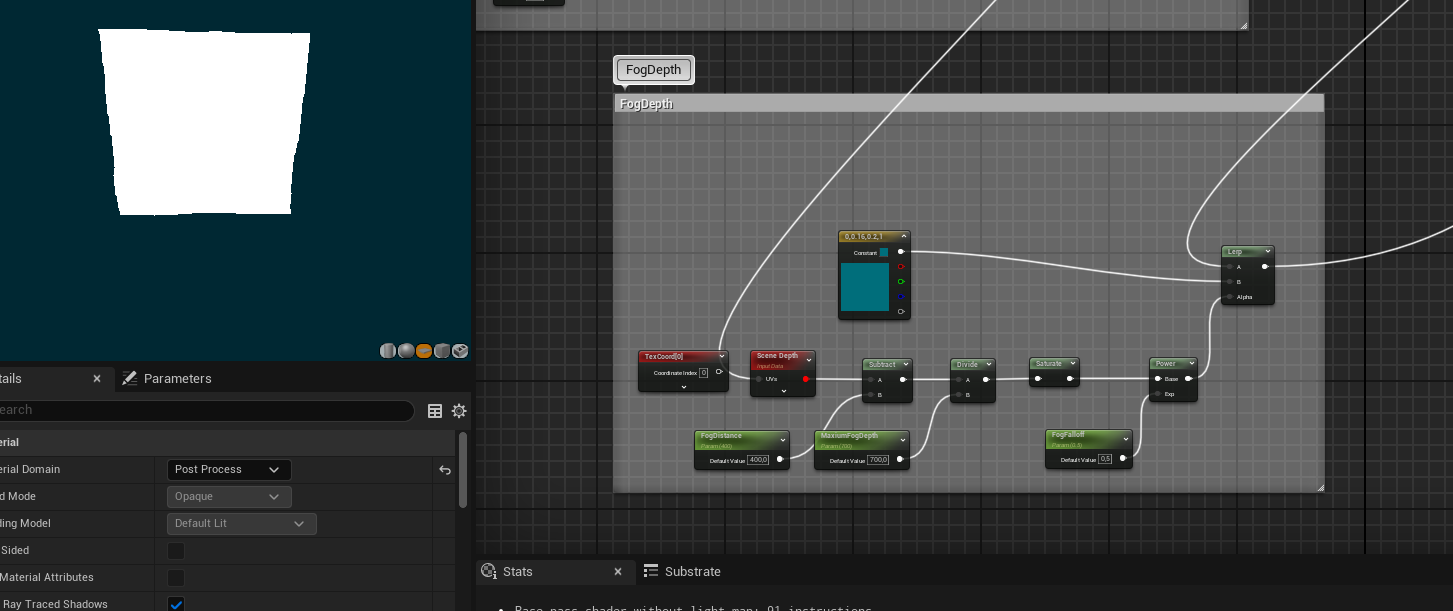Select the FogDepth comment bubble label
This screenshot has width=1453, height=611.
point(653,70)
